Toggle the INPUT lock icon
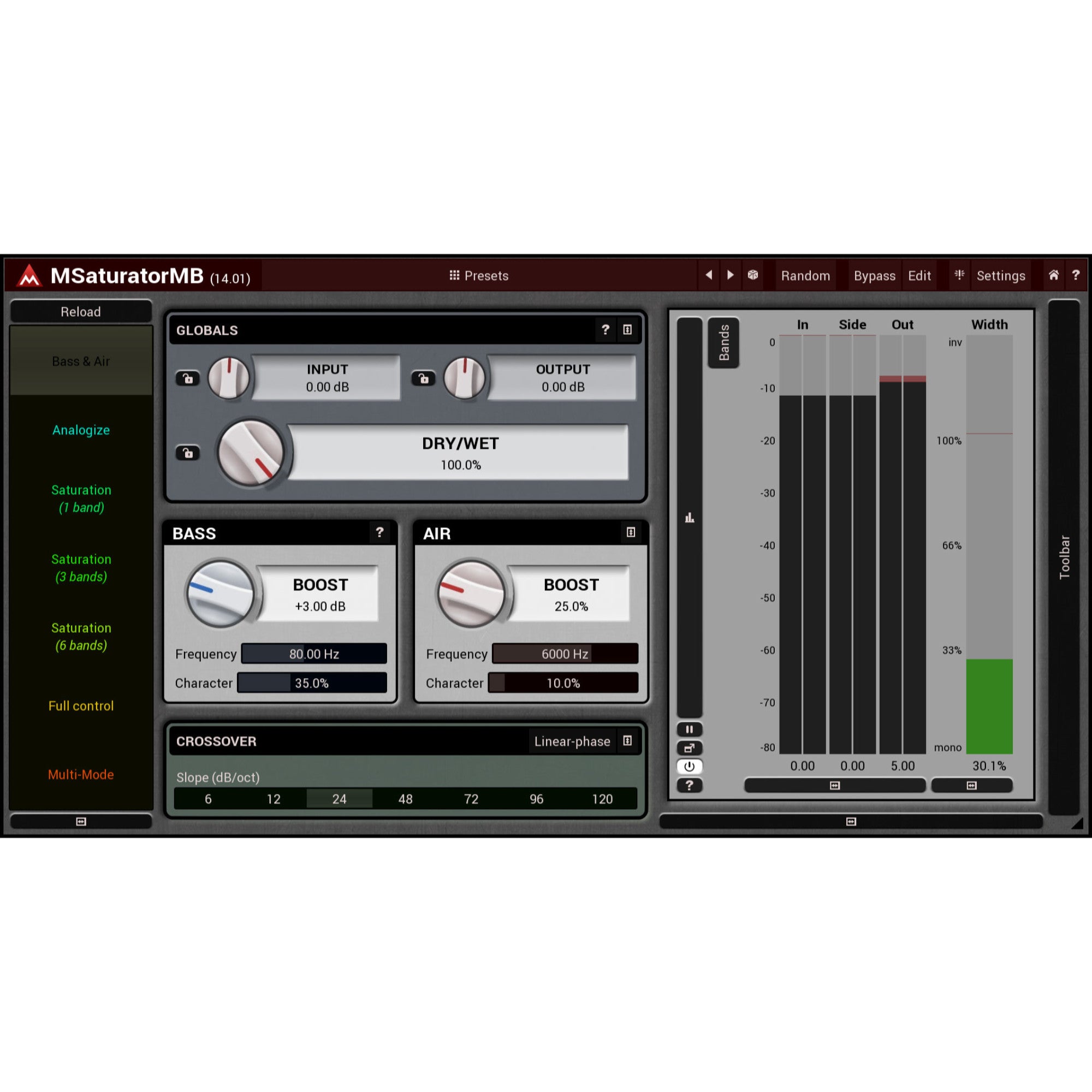Screen dimensions: 1092x1092 point(188,378)
